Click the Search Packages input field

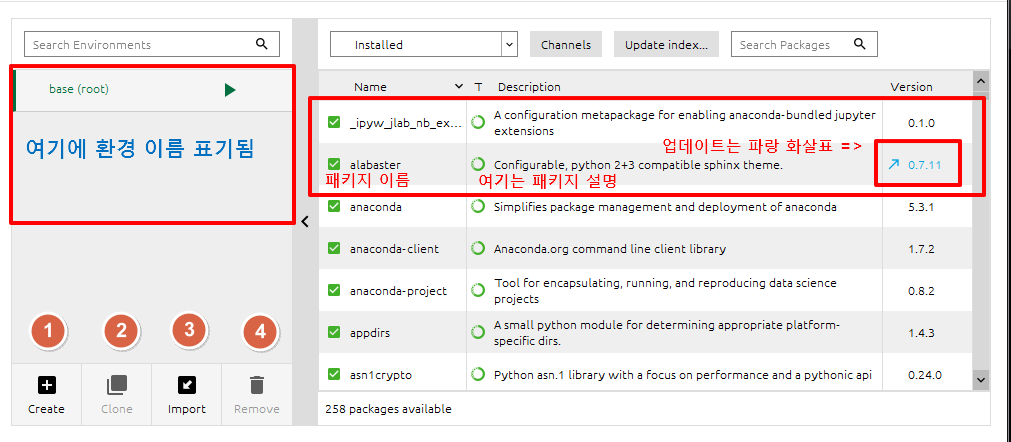click(803, 44)
